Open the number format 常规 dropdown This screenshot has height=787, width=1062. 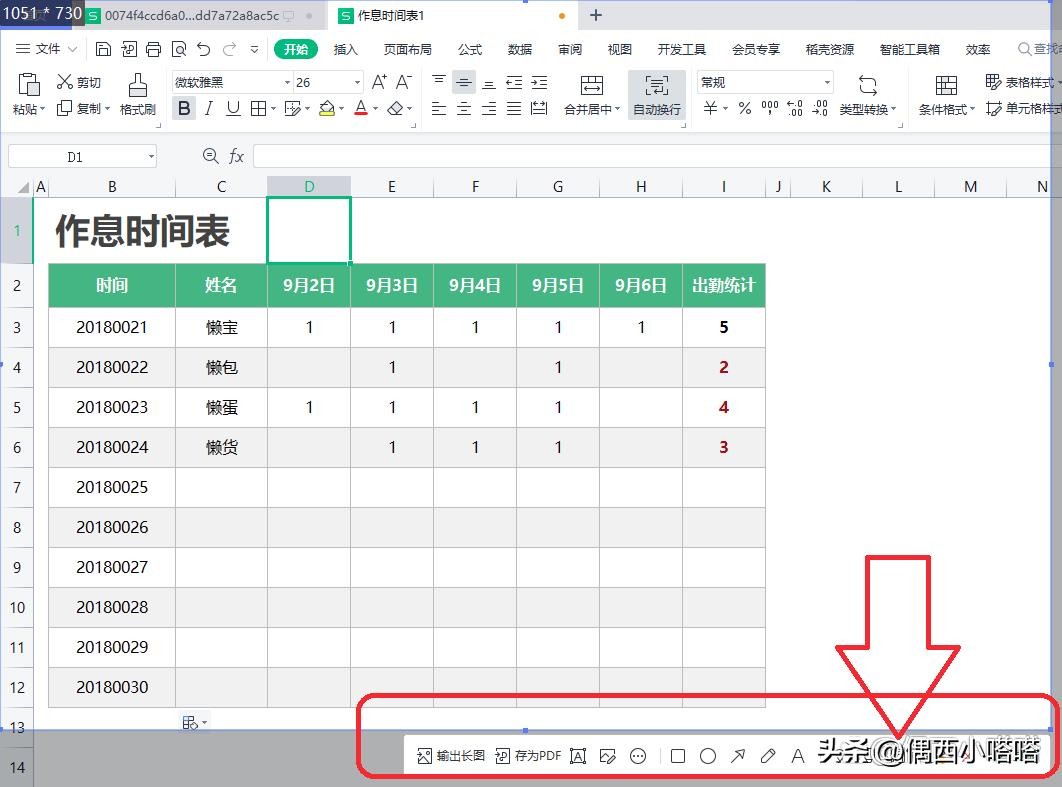pos(765,81)
